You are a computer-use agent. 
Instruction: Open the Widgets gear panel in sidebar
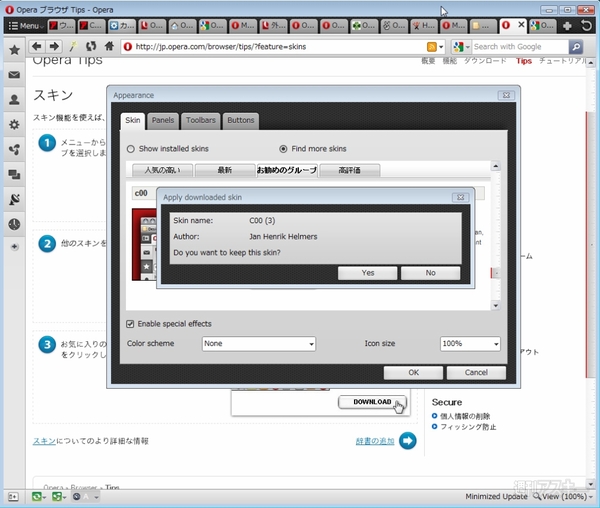tap(14, 124)
